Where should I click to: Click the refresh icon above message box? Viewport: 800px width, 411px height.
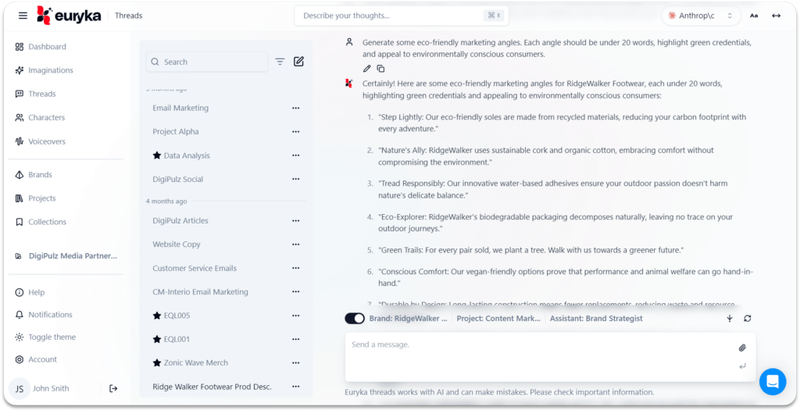click(x=747, y=318)
